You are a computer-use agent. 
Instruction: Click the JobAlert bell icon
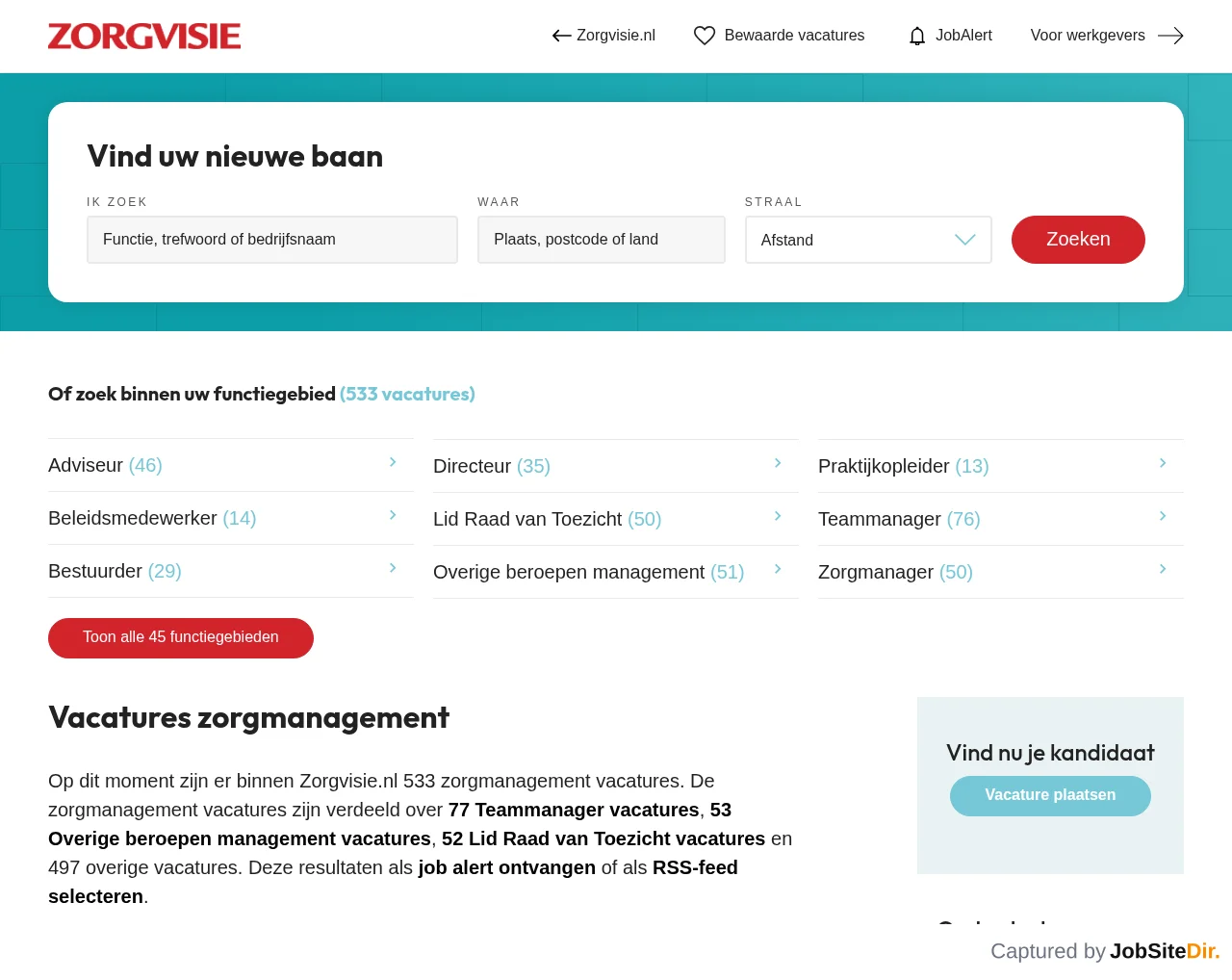pos(917,36)
